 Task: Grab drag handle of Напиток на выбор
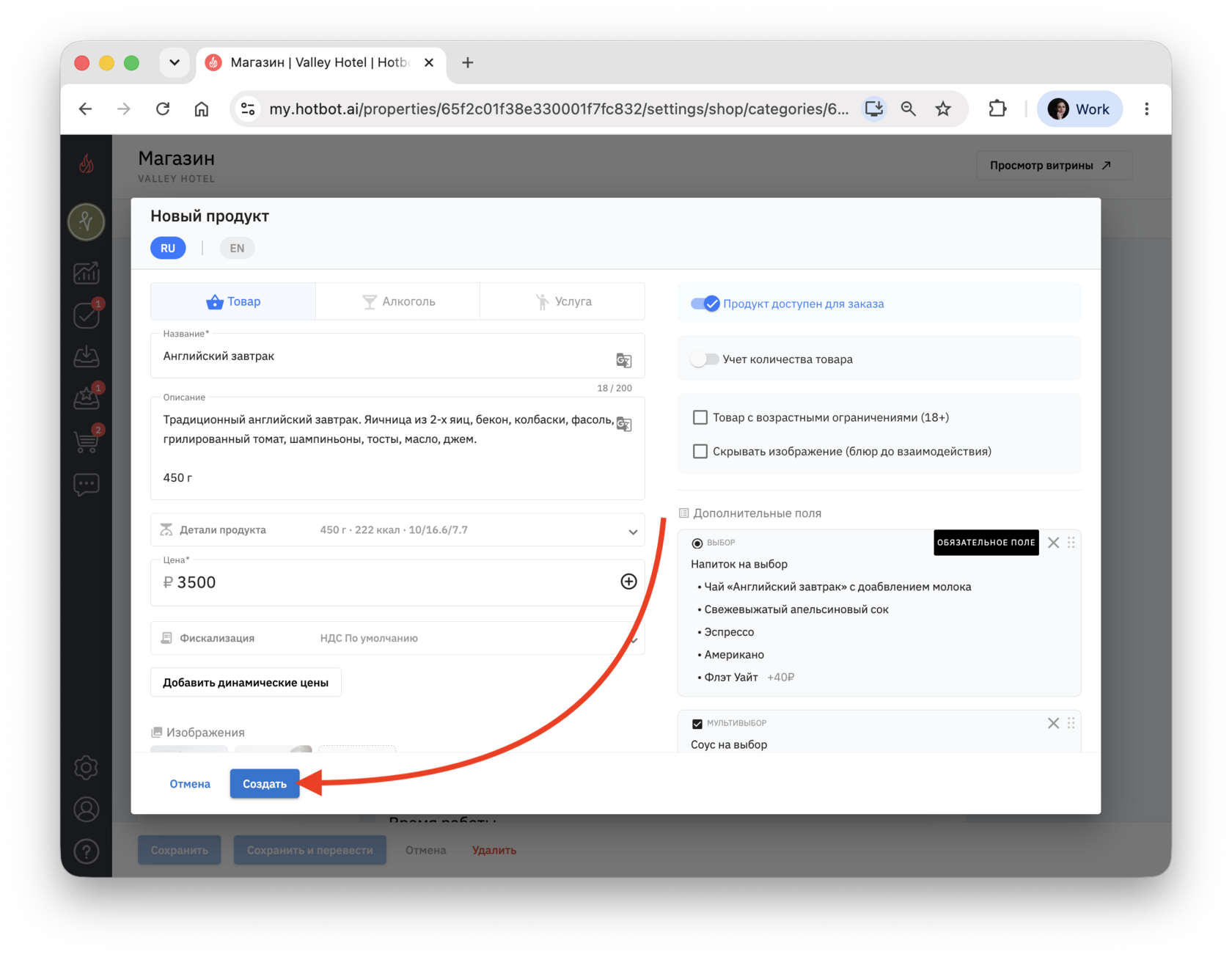(1071, 543)
